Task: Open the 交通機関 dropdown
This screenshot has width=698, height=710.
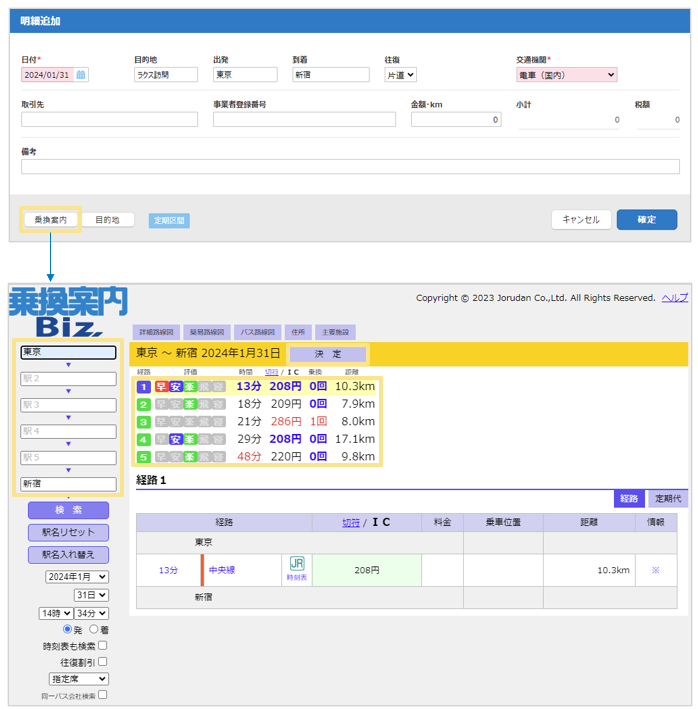Action: [566, 74]
